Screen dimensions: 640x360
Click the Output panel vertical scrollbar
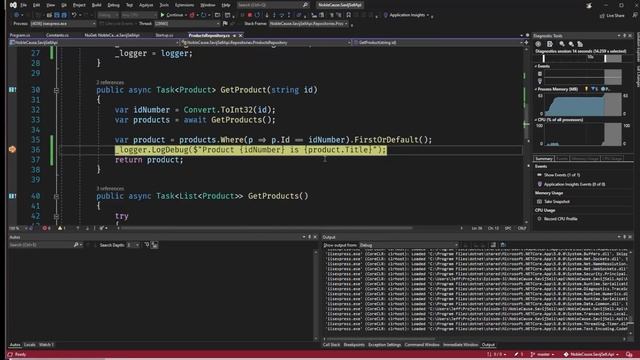[x=631, y=293]
